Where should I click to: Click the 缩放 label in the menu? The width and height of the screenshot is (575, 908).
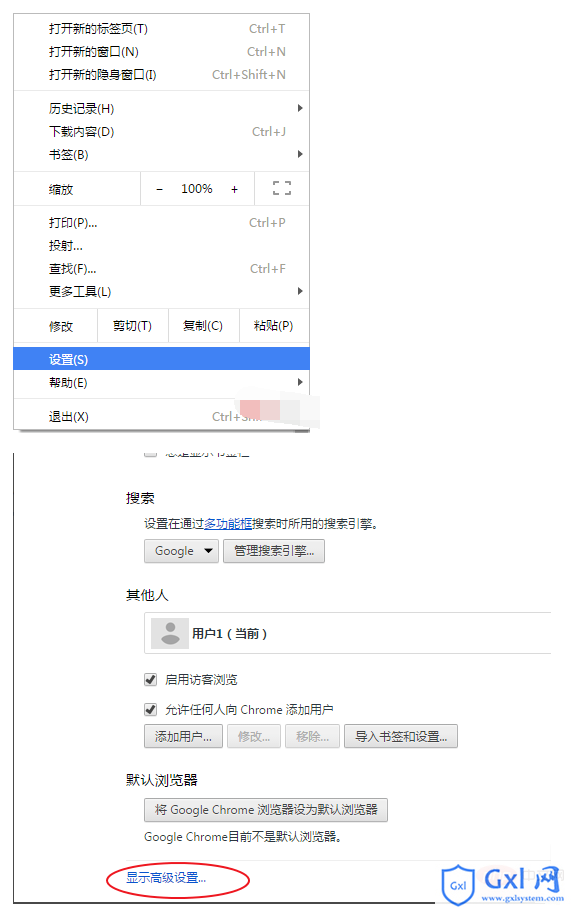click(x=61, y=189)
